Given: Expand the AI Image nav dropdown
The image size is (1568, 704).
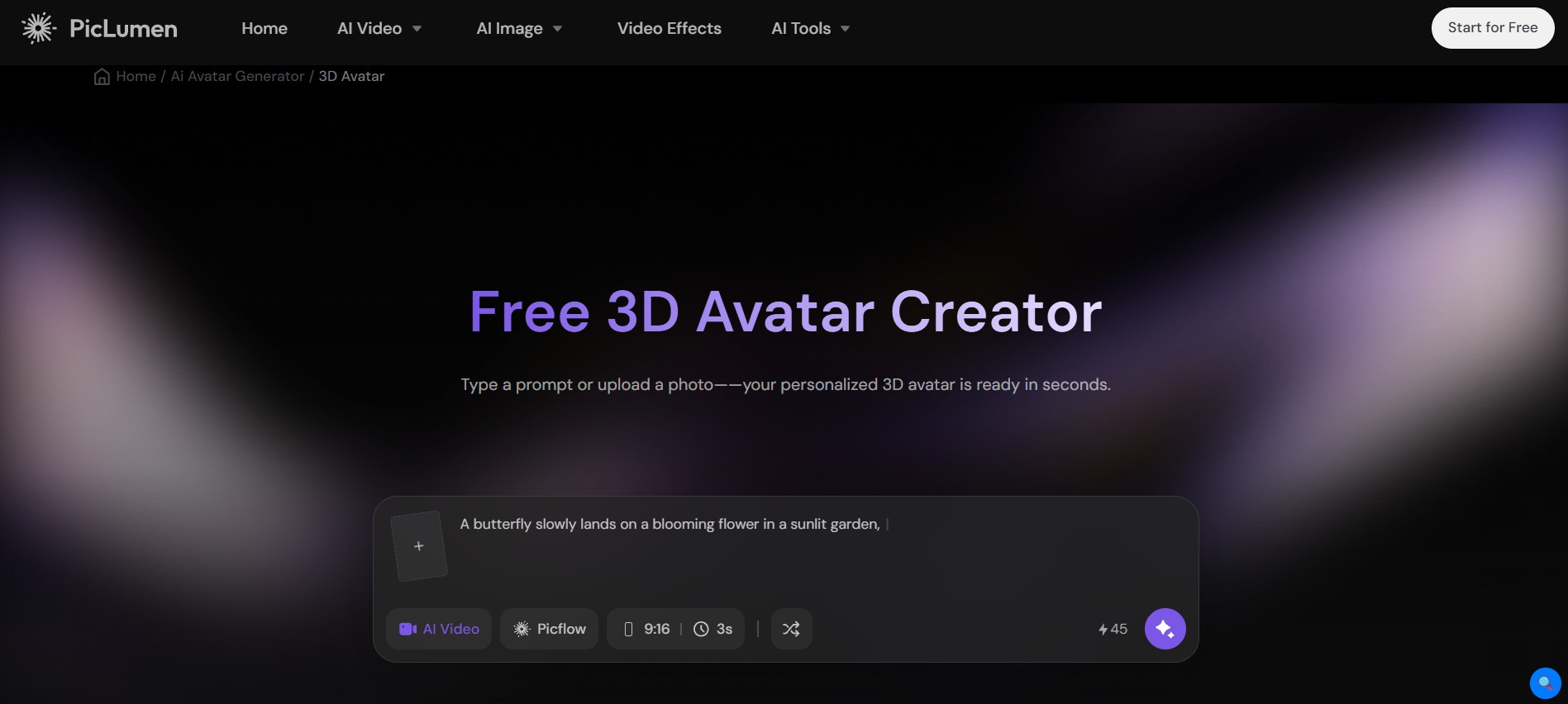Looking at the screenshot, I should 519,28.
